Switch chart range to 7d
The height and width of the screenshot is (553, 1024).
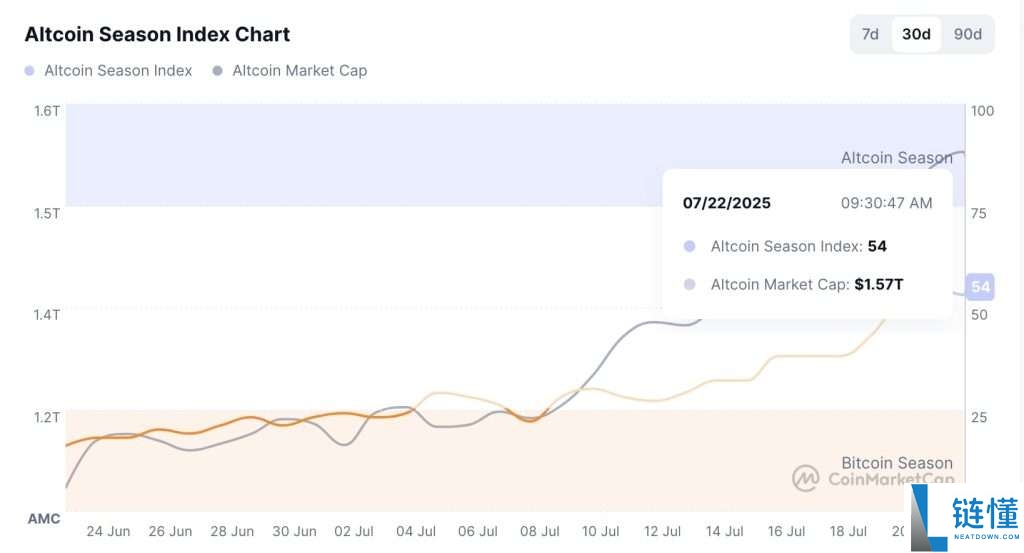(870, 34)
